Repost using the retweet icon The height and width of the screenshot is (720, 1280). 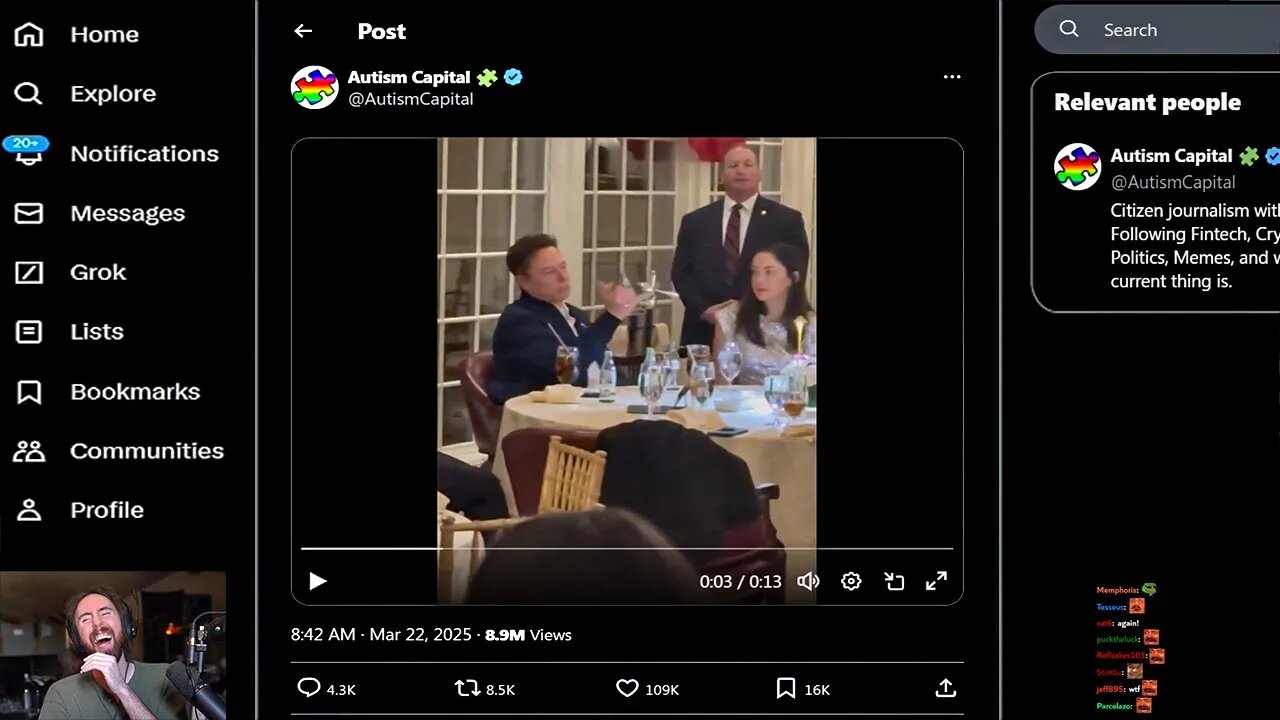tap(467, 688)
